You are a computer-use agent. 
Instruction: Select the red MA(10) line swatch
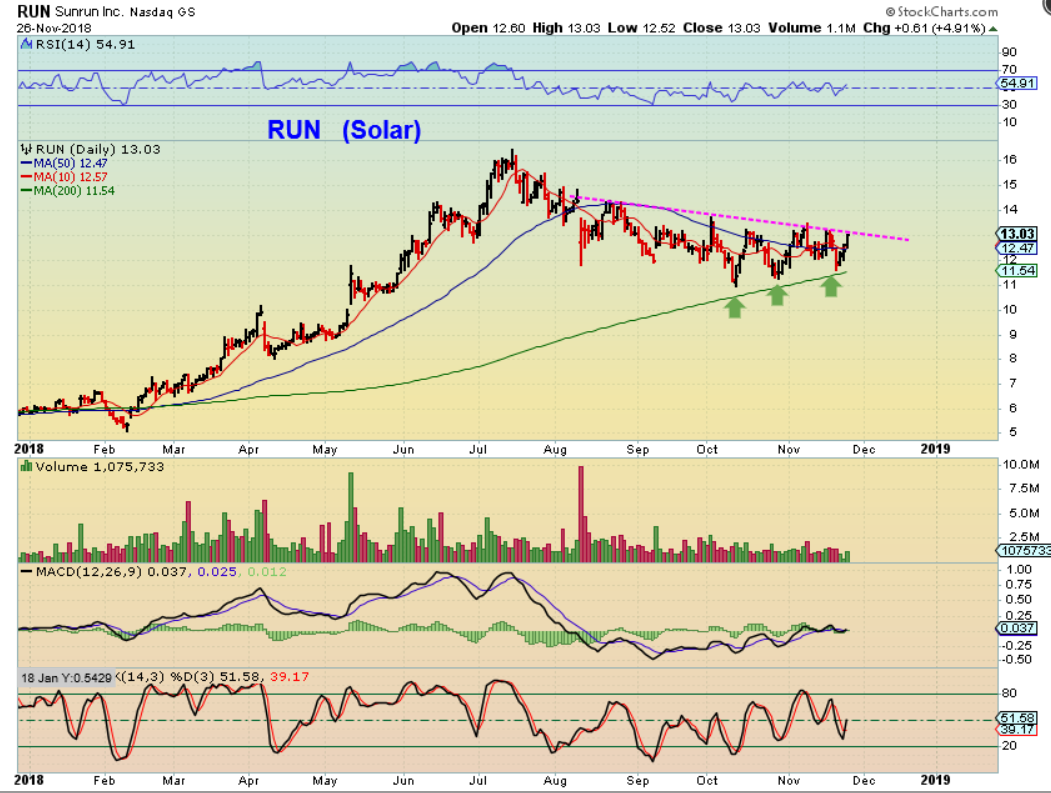click(x=27, y=177)
